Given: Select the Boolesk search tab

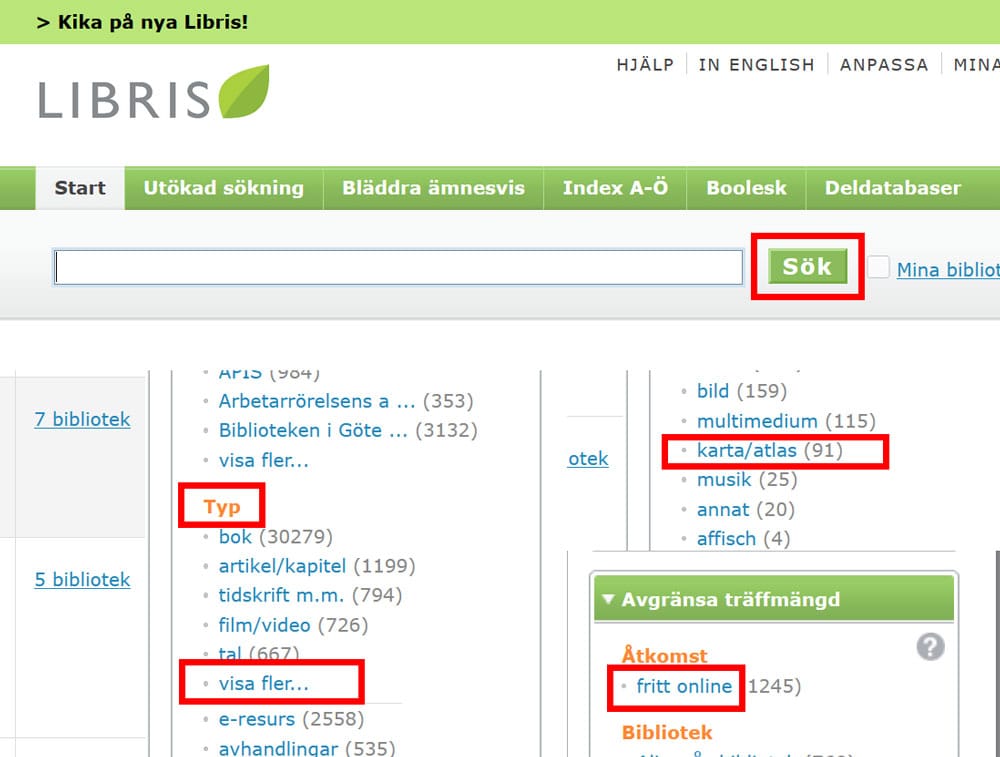Looking at the screenshot, I should (x=746, y=188).
